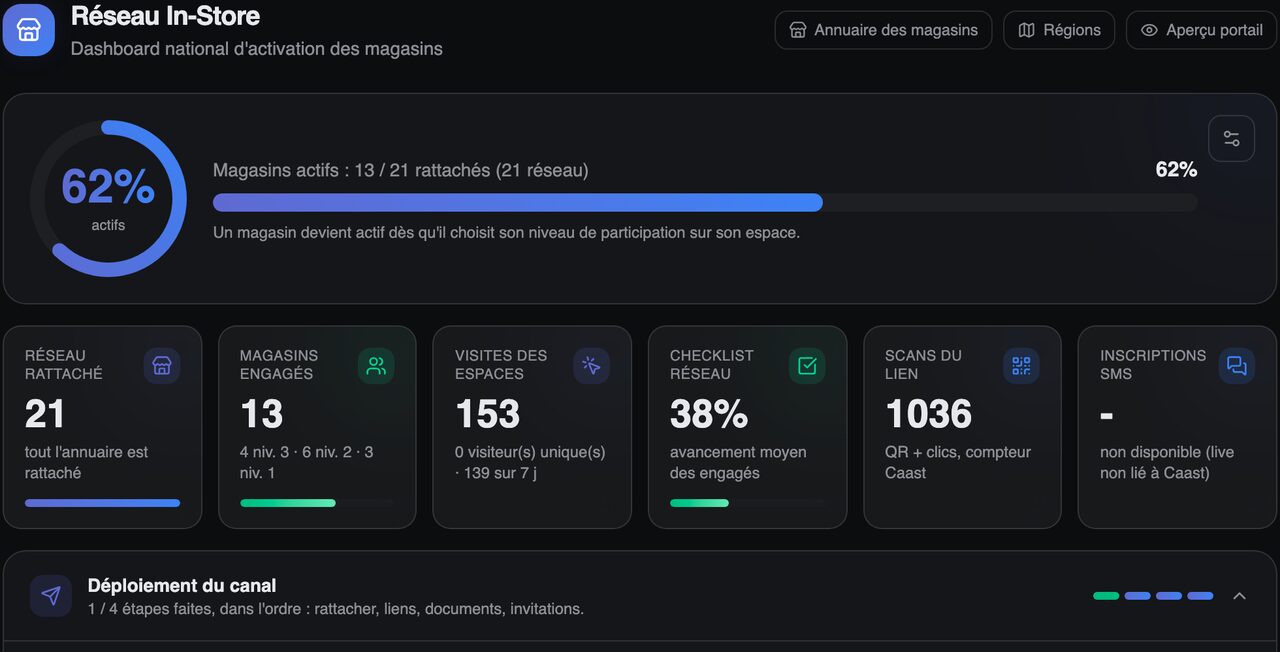1280x652 pixels.
Task: Click the Checklist réseau progress bar
Action: click(x=747, y=503)
